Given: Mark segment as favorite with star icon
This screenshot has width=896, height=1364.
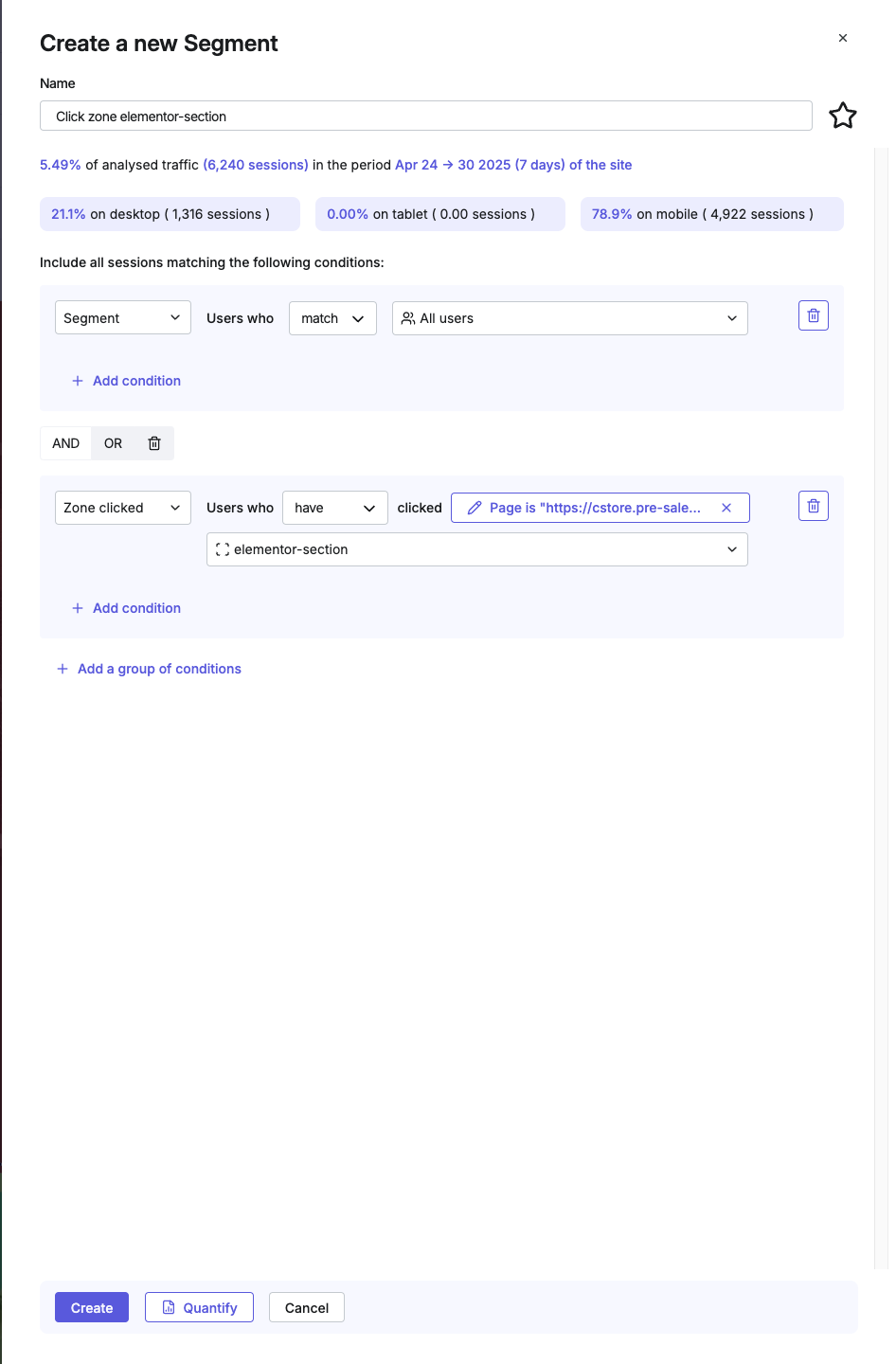Looking at the screenshot, I should (x=842, y=116).
